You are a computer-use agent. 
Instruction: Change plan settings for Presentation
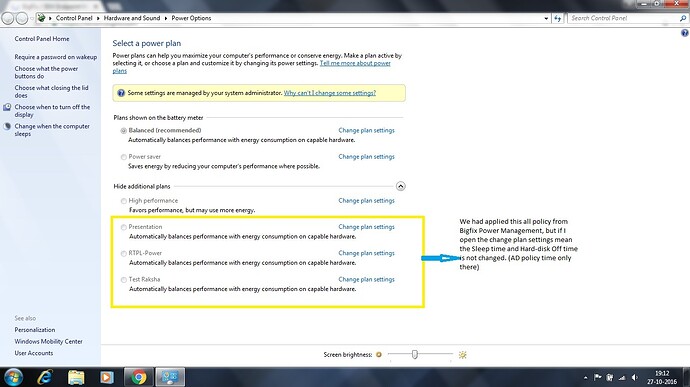[366, 227]
